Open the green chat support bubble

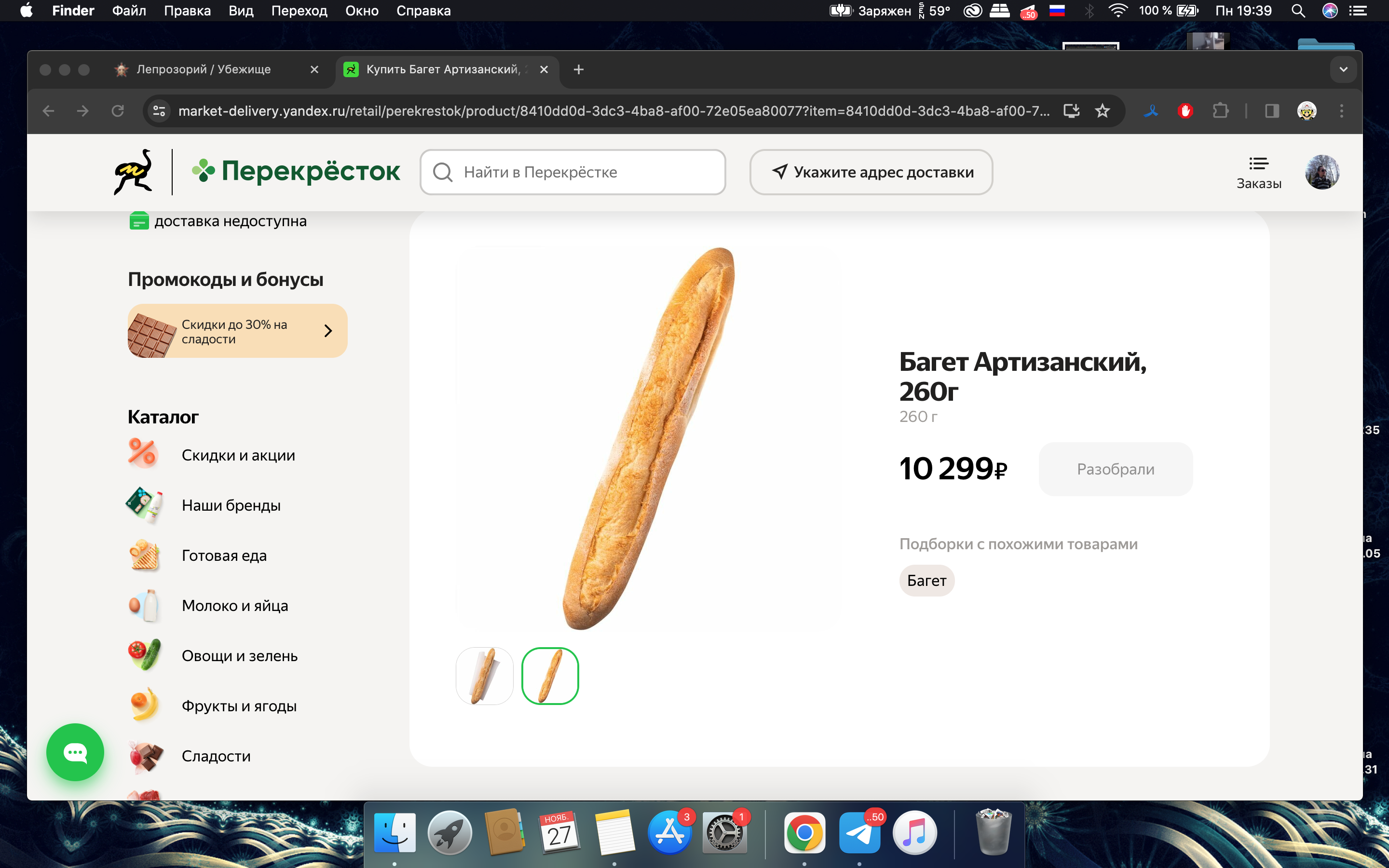click(75, 752)
